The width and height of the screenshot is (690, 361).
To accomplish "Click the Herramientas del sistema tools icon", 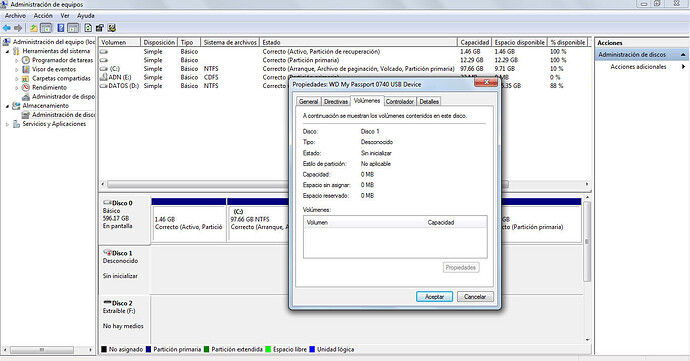I will [16, 51].
